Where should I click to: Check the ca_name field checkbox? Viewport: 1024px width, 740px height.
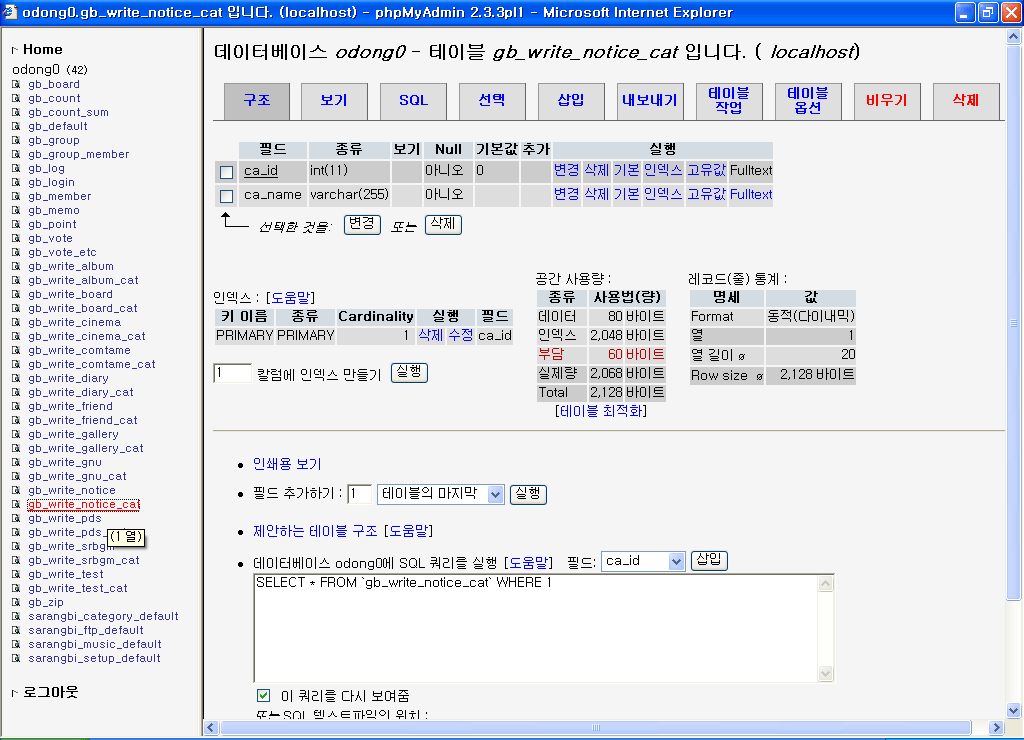(x=226, y=196)
